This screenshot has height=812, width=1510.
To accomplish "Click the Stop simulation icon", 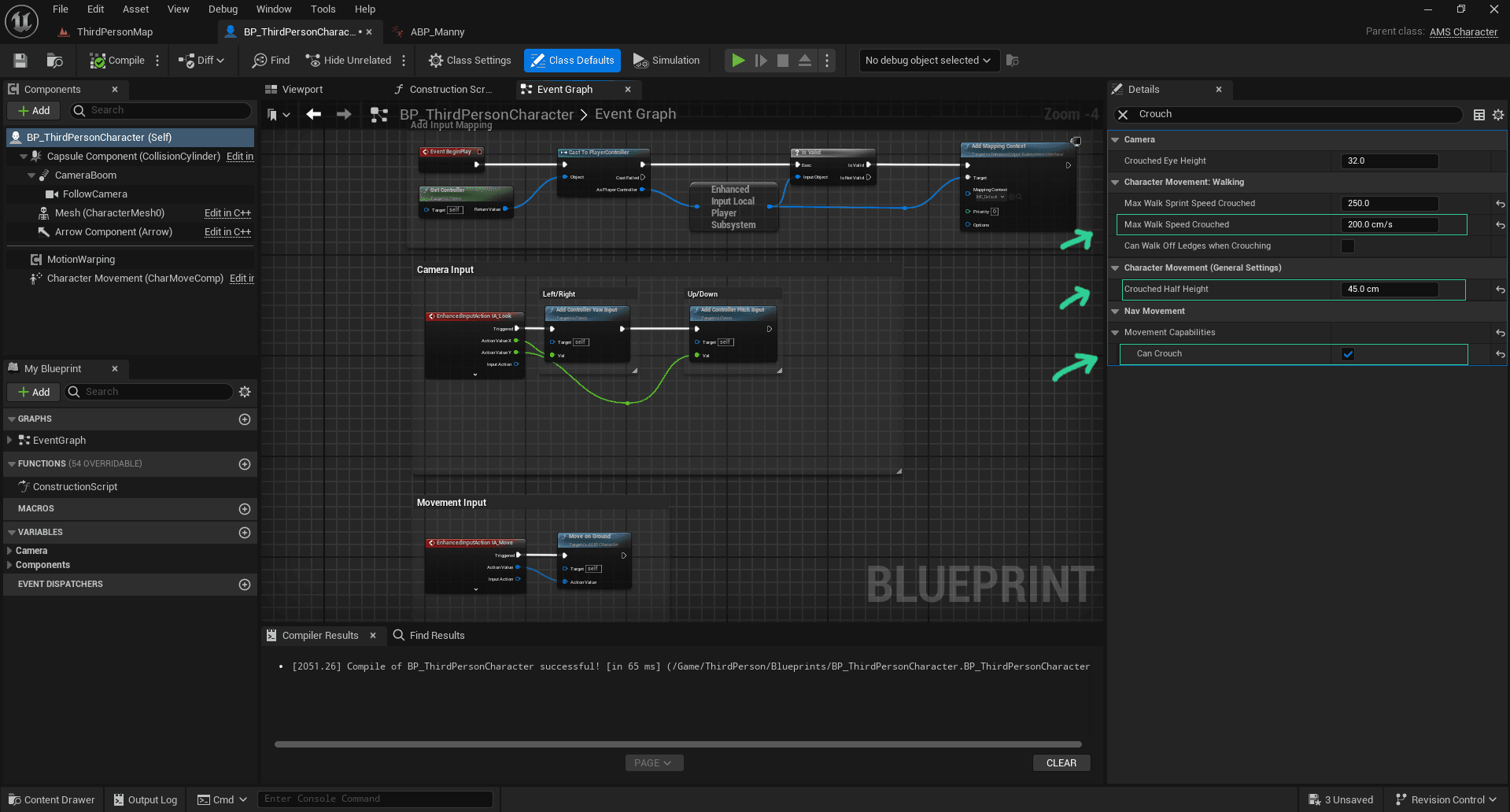I will tap(782, 61).
